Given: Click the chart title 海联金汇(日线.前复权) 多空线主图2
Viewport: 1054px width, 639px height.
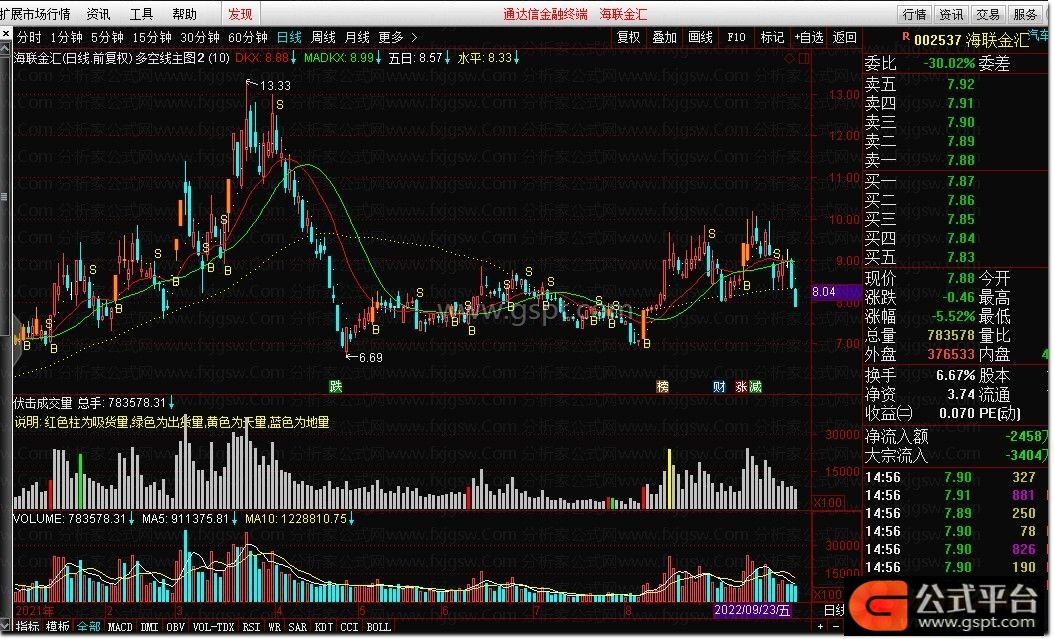Looking at the screenshot, I should [x=109, y=58].
